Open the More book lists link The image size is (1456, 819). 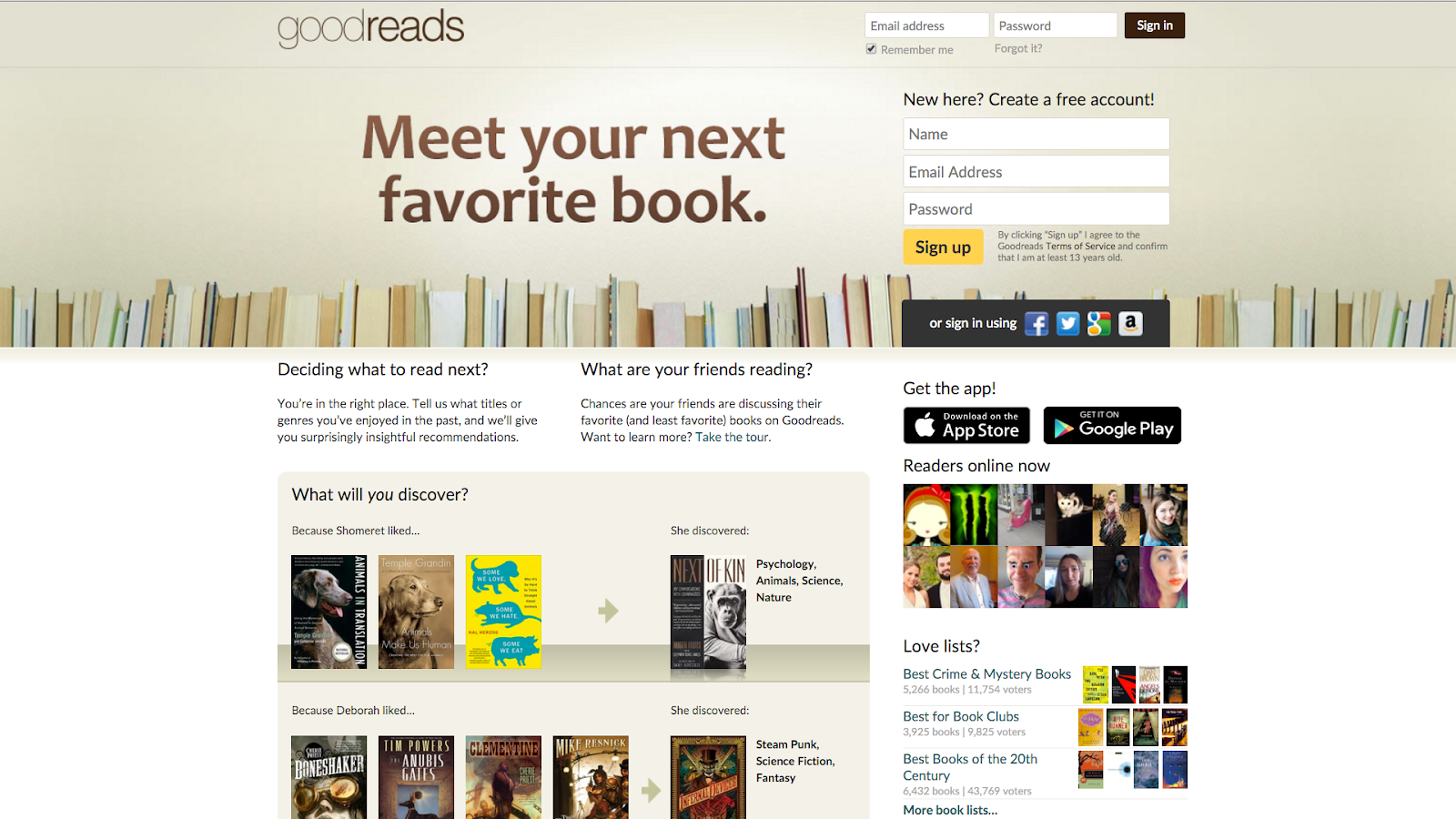tap(950, 810)
